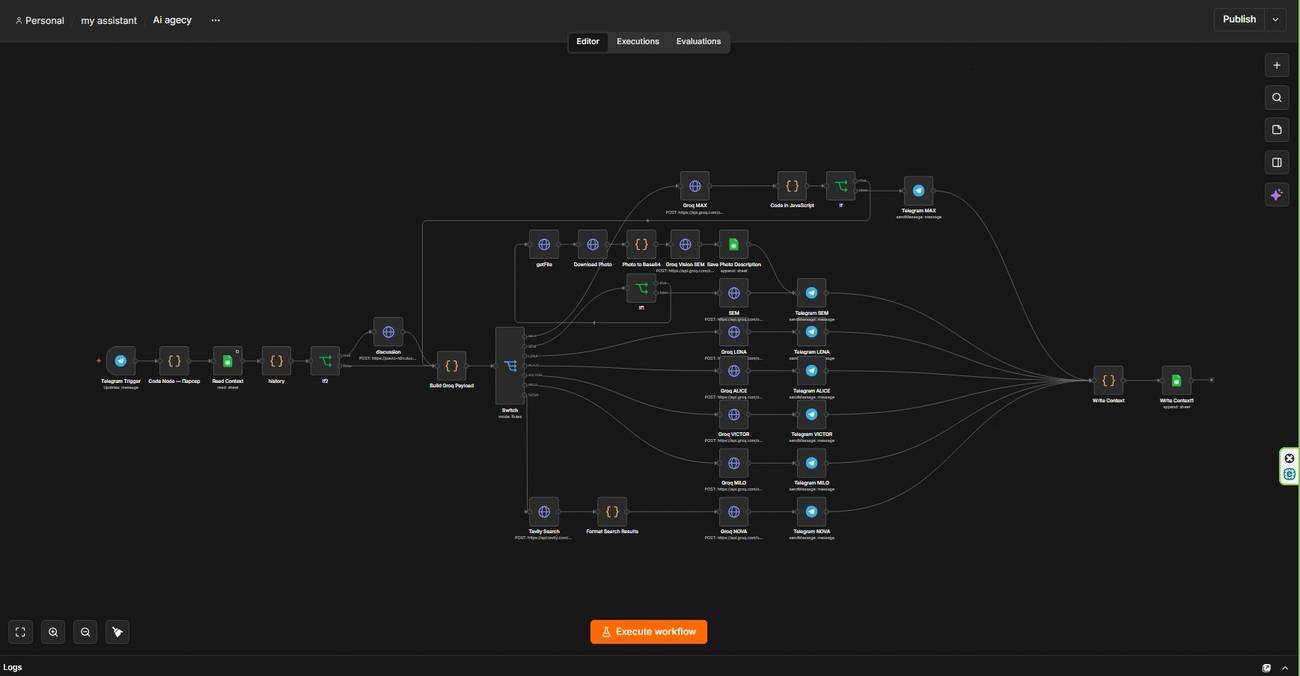Image resolution: width=1300 pixels, height=676 pixels.
Task: Add a sticky note to the canvas
Action: (1276, 130)
